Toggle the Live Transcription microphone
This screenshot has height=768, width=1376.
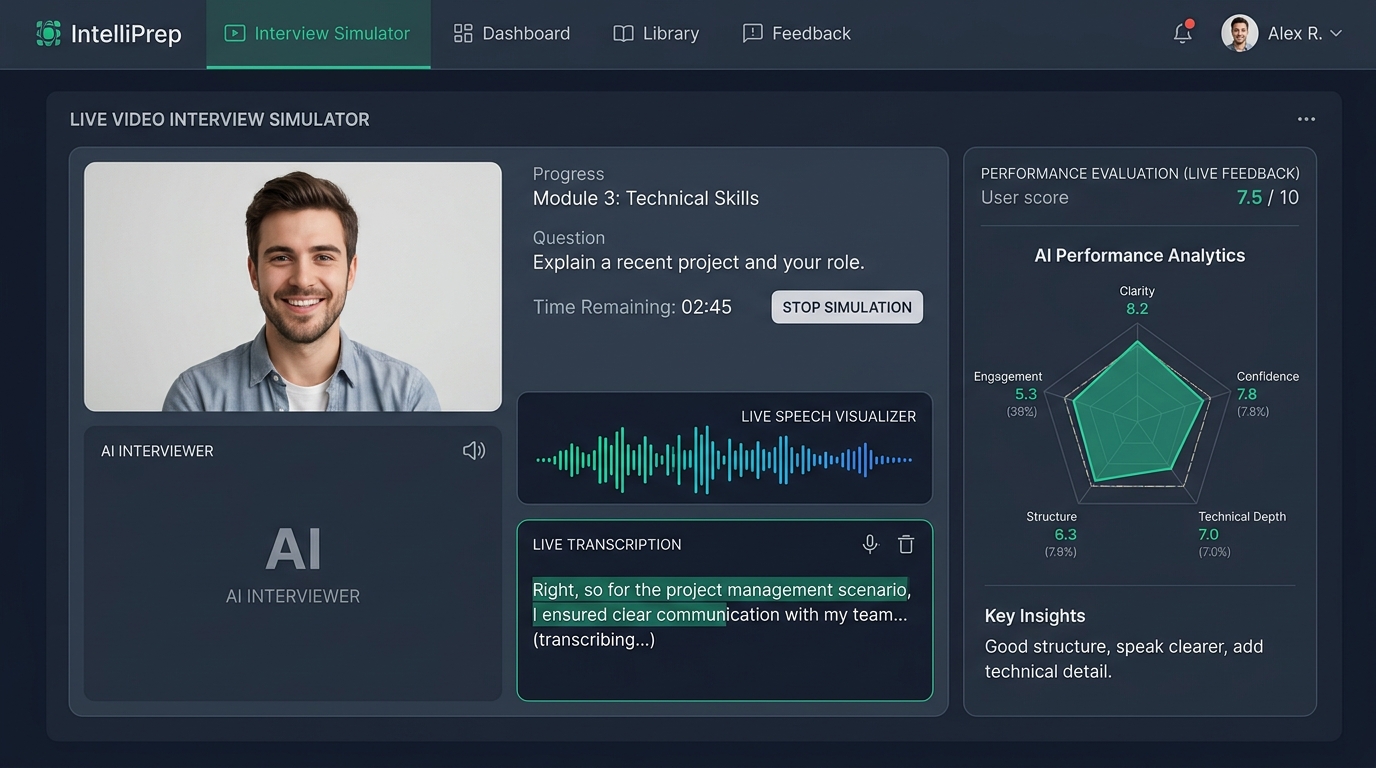pos(870,544)
